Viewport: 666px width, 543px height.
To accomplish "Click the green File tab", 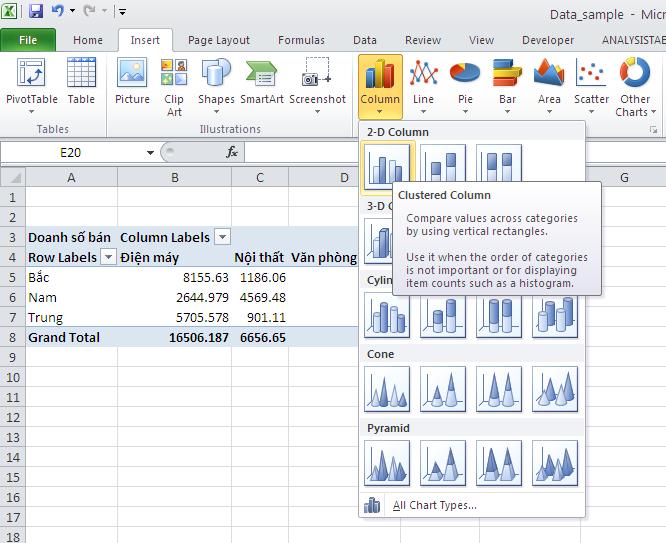I will (28, 40).
